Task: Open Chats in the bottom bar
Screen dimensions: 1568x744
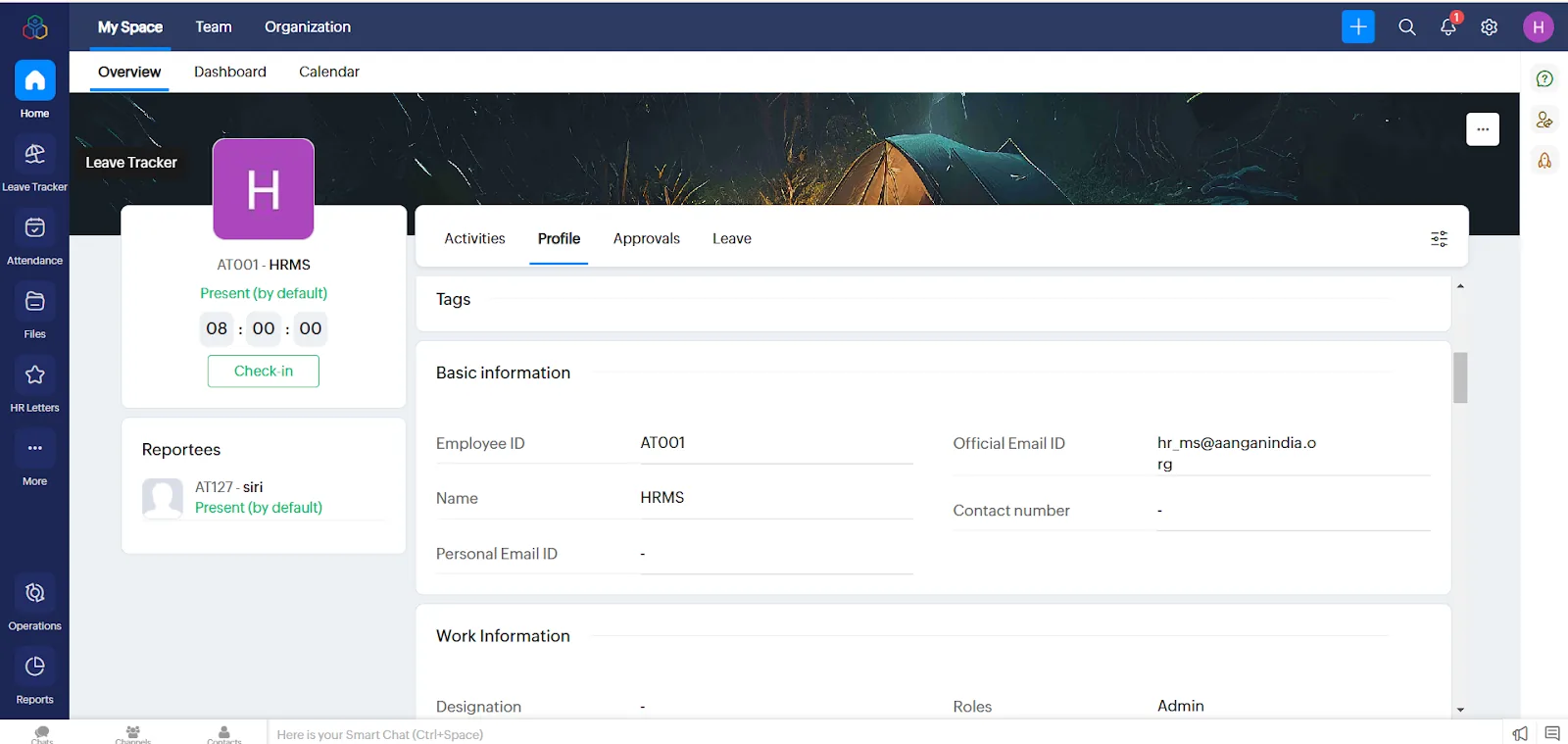Action: (42, 734)
